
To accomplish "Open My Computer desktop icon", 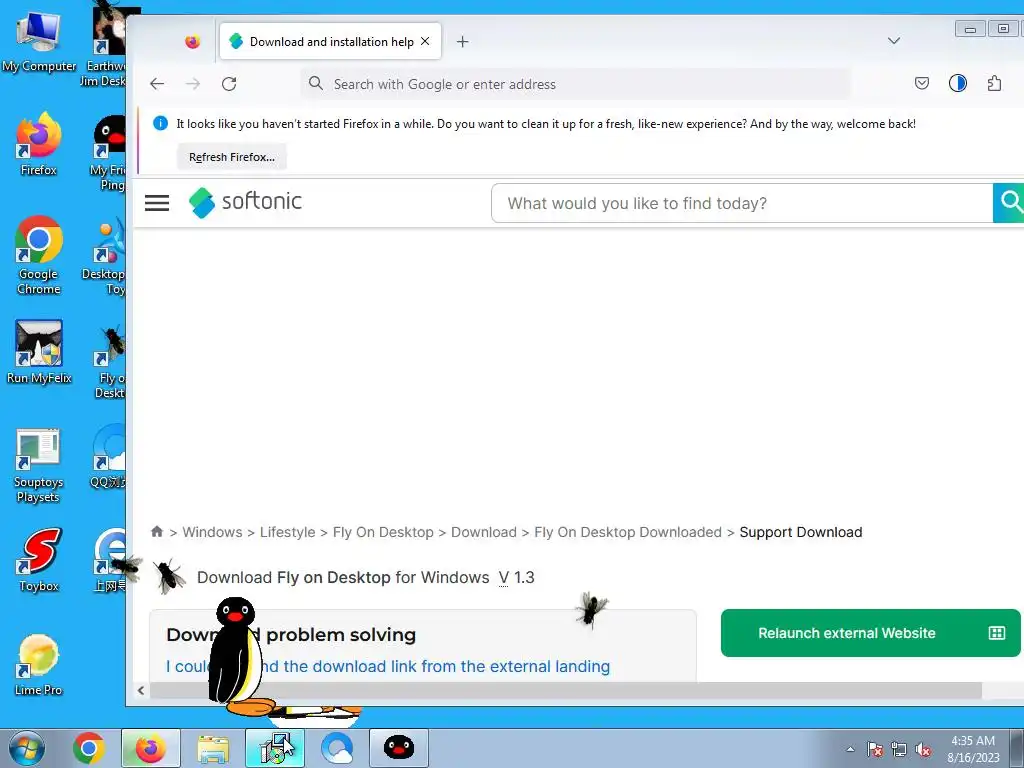I will coord(39,40).
